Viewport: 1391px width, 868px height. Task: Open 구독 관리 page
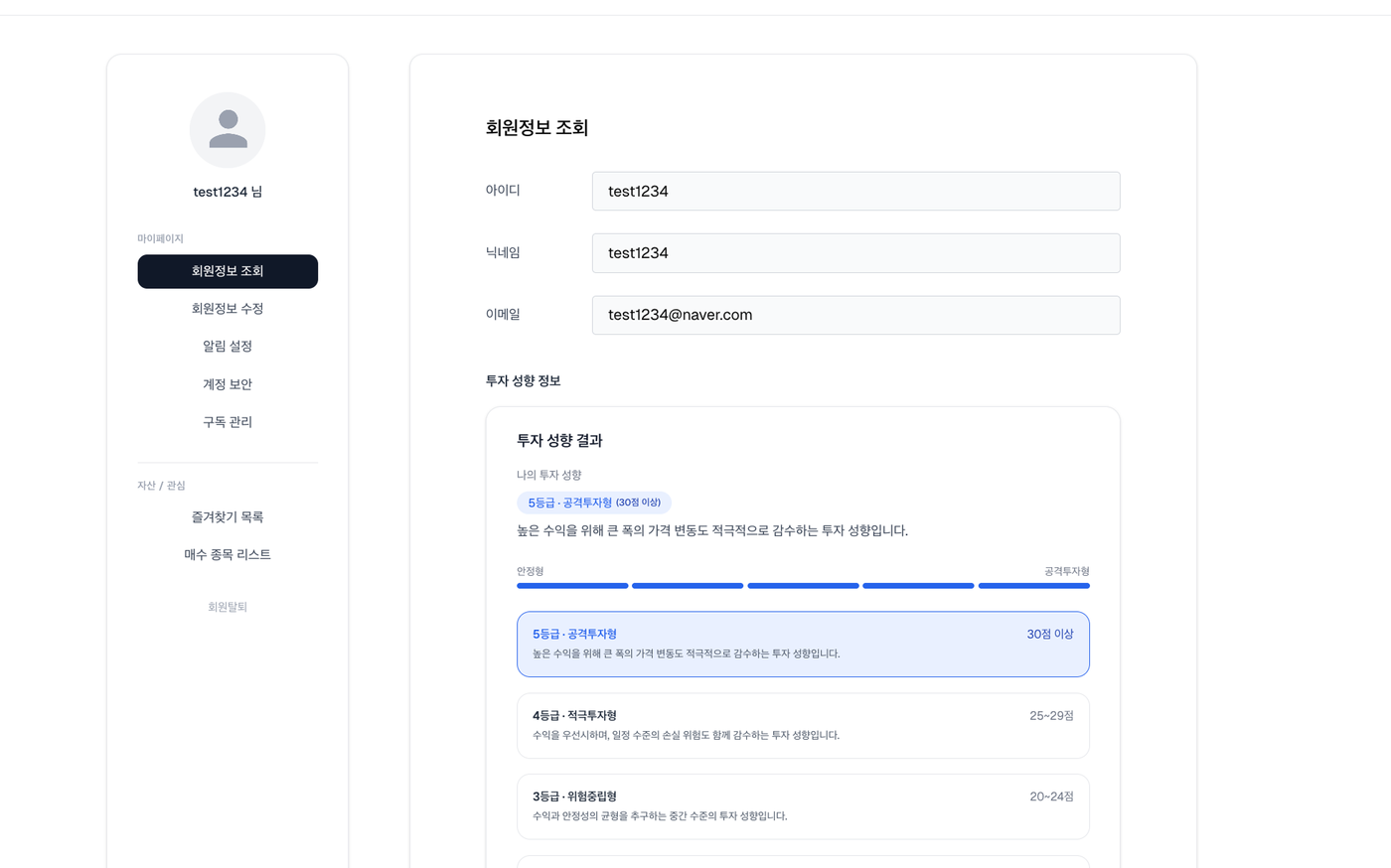click(228, 422)
